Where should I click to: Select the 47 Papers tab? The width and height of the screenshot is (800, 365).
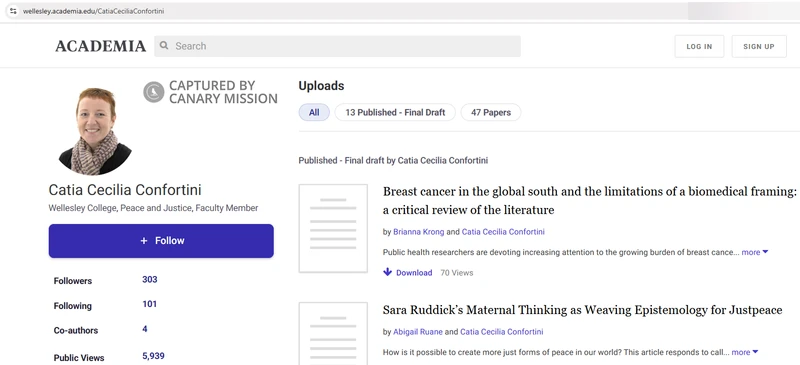point(491,112)
